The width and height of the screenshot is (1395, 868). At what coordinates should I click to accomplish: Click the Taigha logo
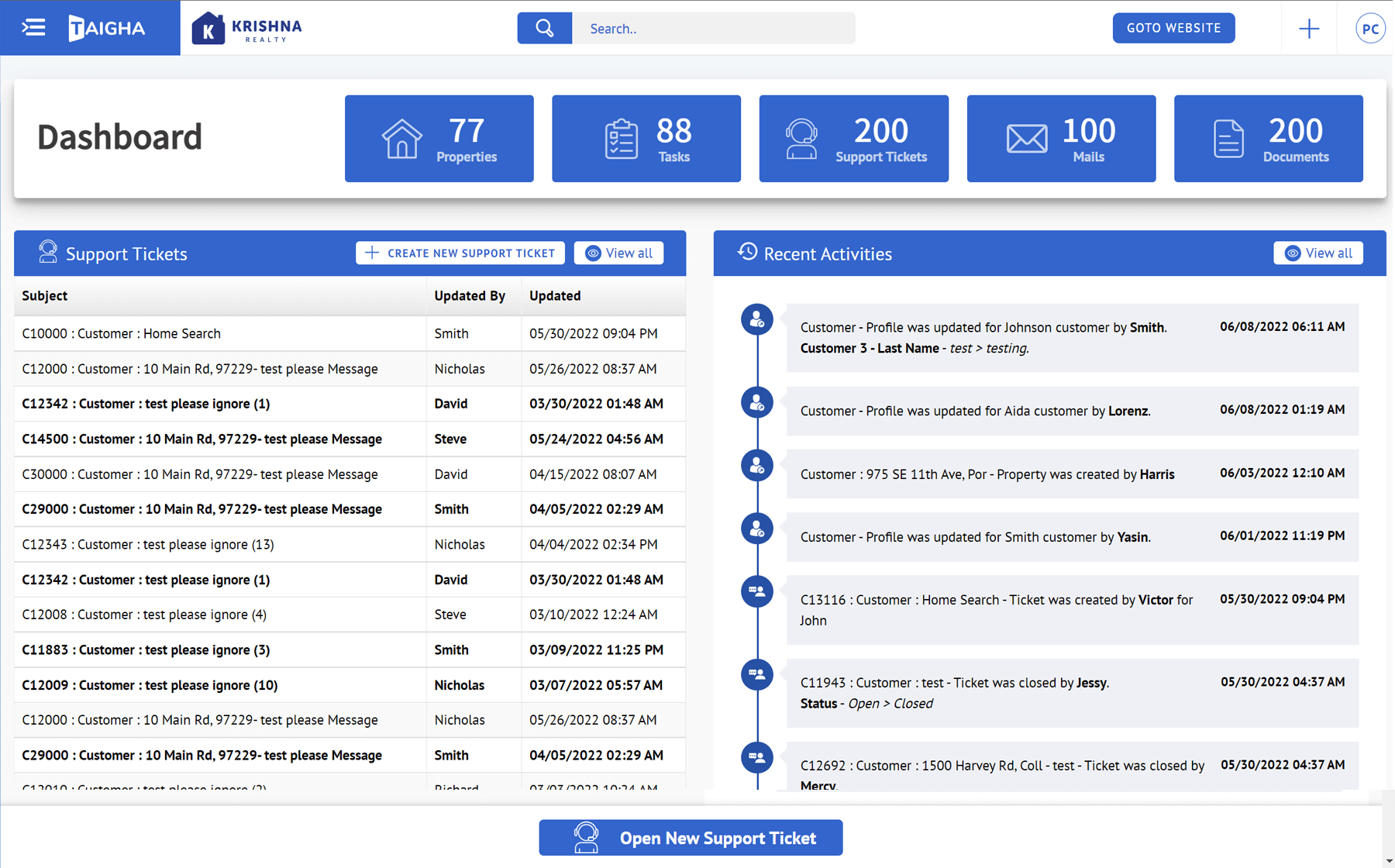pos(107,29)
